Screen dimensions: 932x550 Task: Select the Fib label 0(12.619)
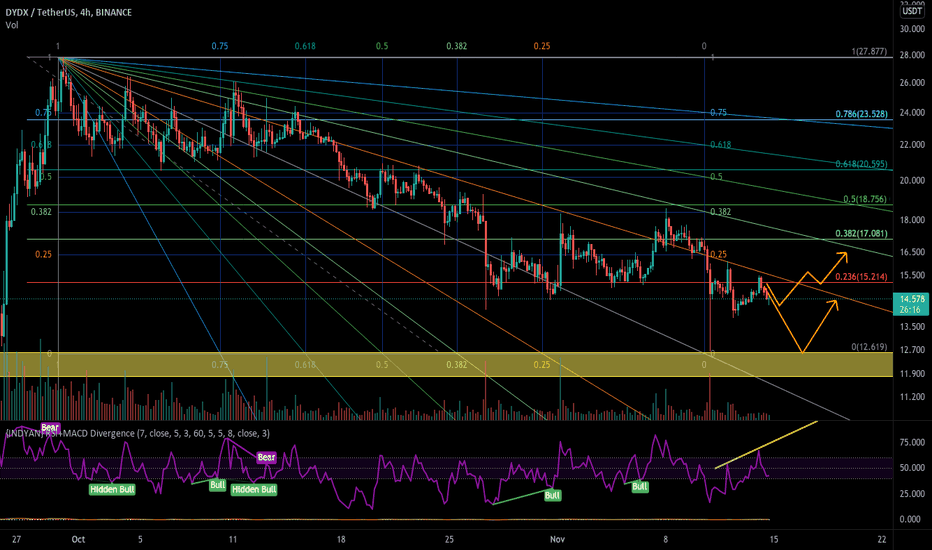[869, 347]
